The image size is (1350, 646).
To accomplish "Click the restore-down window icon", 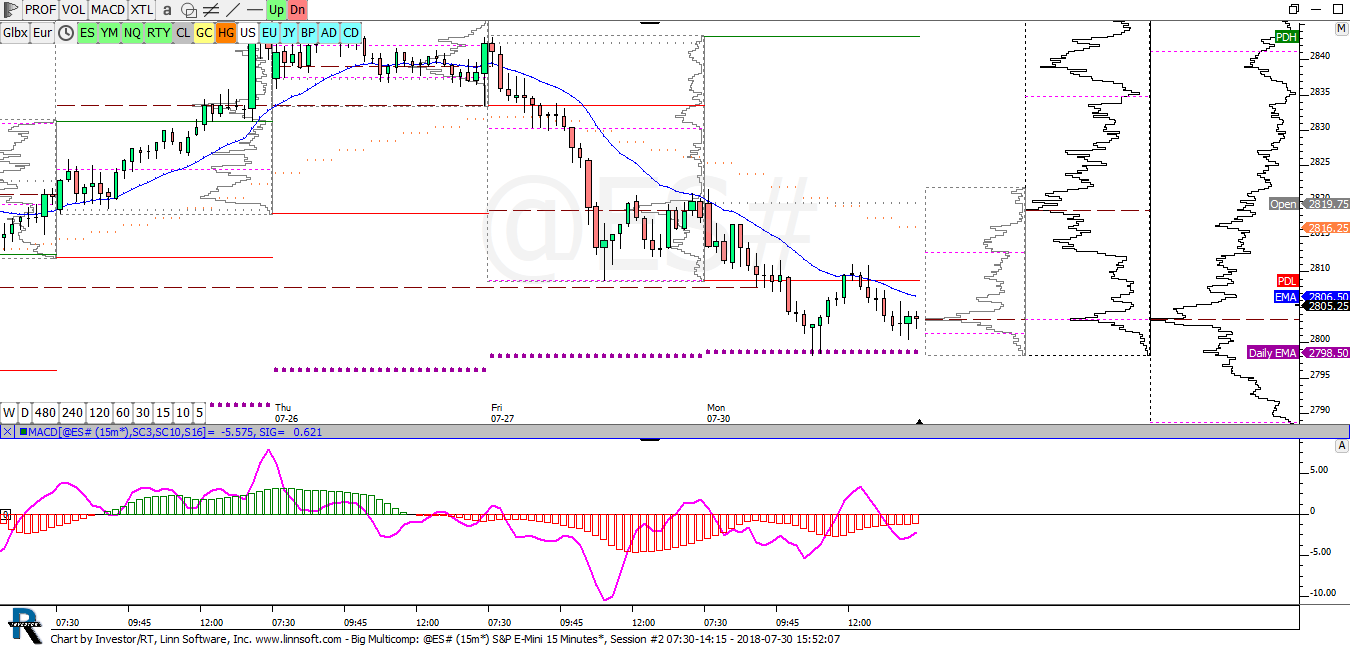I will [1293, 9].
